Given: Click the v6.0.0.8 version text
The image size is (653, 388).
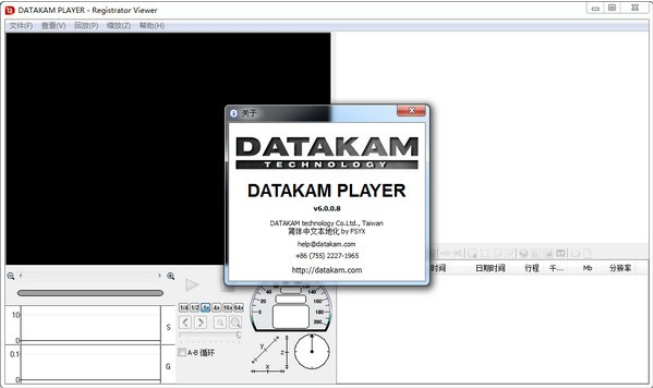Looking at the screenshot, I should (326, 209).
